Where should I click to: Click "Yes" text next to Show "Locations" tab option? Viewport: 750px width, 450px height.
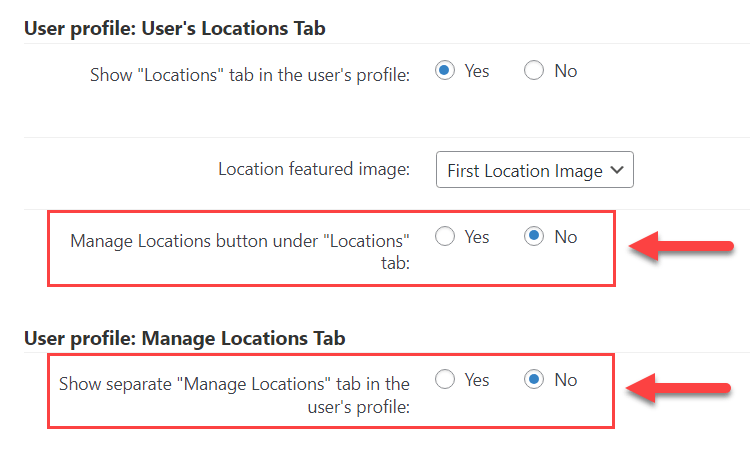click(x=477, y=71)
